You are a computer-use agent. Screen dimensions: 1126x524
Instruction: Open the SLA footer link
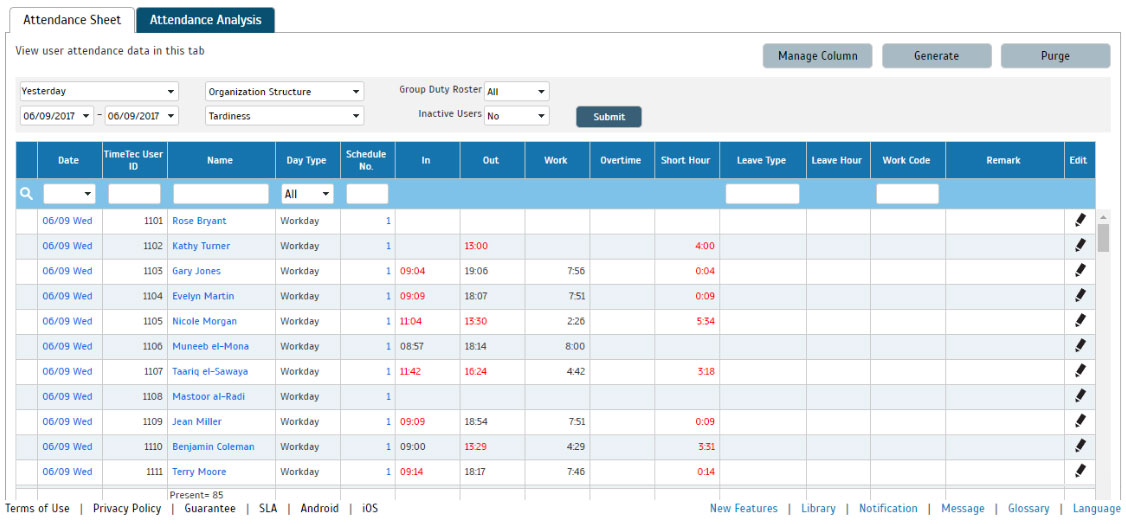[x=268, y=508]
